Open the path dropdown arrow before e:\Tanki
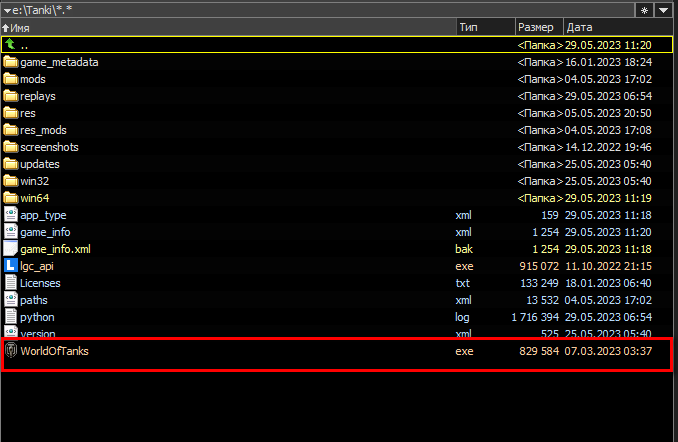This screenshot has width=678, height=442. tap(6, 10)
